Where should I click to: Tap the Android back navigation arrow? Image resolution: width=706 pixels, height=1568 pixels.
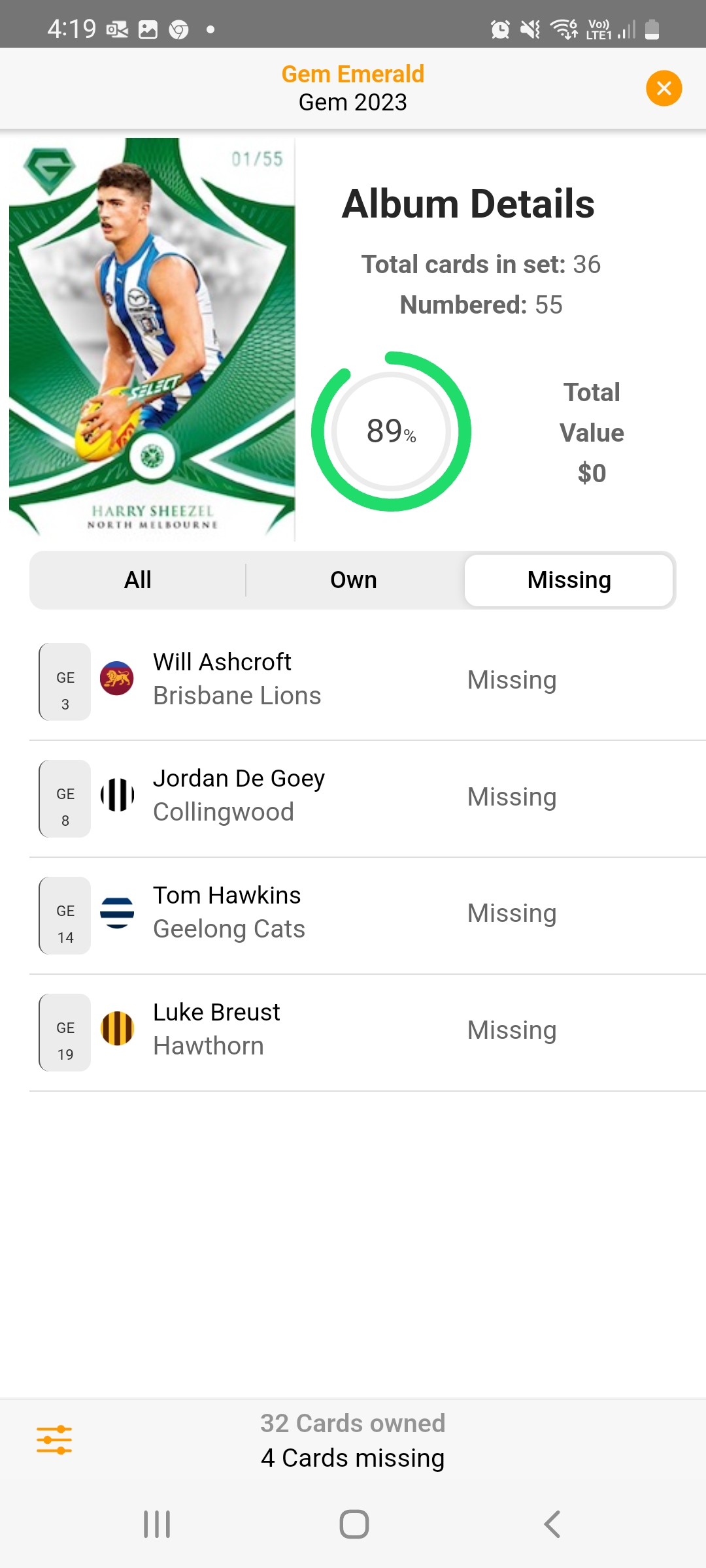pyautogui.click(x=552, y=1524)
